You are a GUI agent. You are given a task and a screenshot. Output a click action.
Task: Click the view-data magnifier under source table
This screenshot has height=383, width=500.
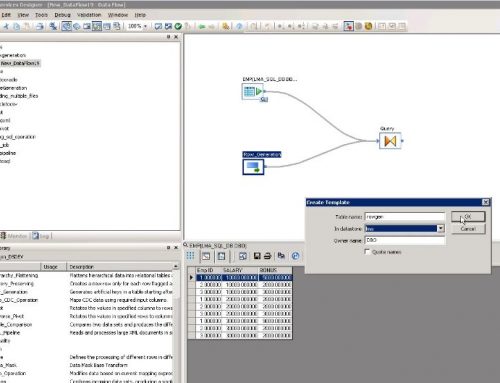click(x=264, y=99)
